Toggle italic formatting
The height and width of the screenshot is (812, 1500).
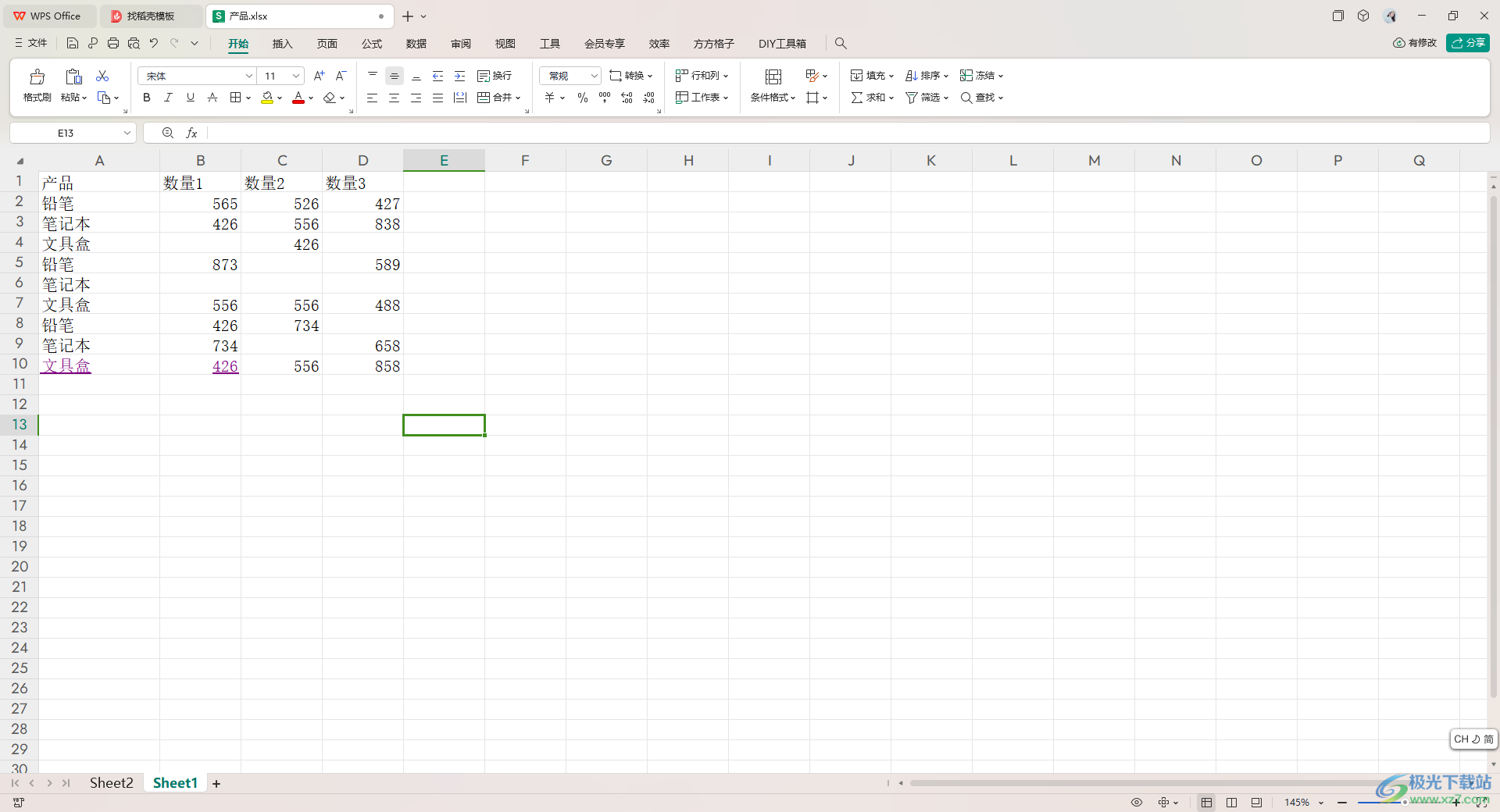coord(168,98)
